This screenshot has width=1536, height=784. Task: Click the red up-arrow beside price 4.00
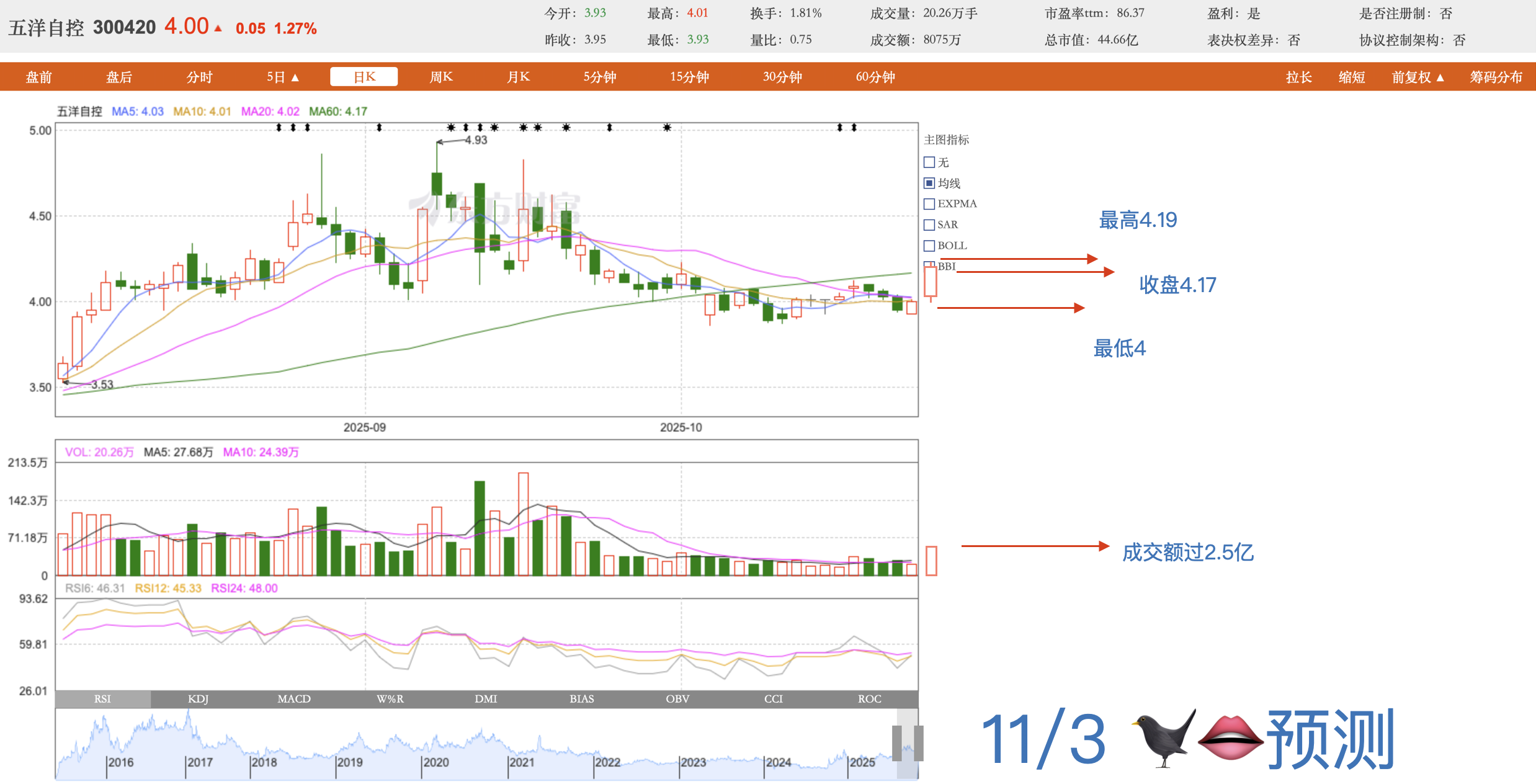(x=218, y=29)
